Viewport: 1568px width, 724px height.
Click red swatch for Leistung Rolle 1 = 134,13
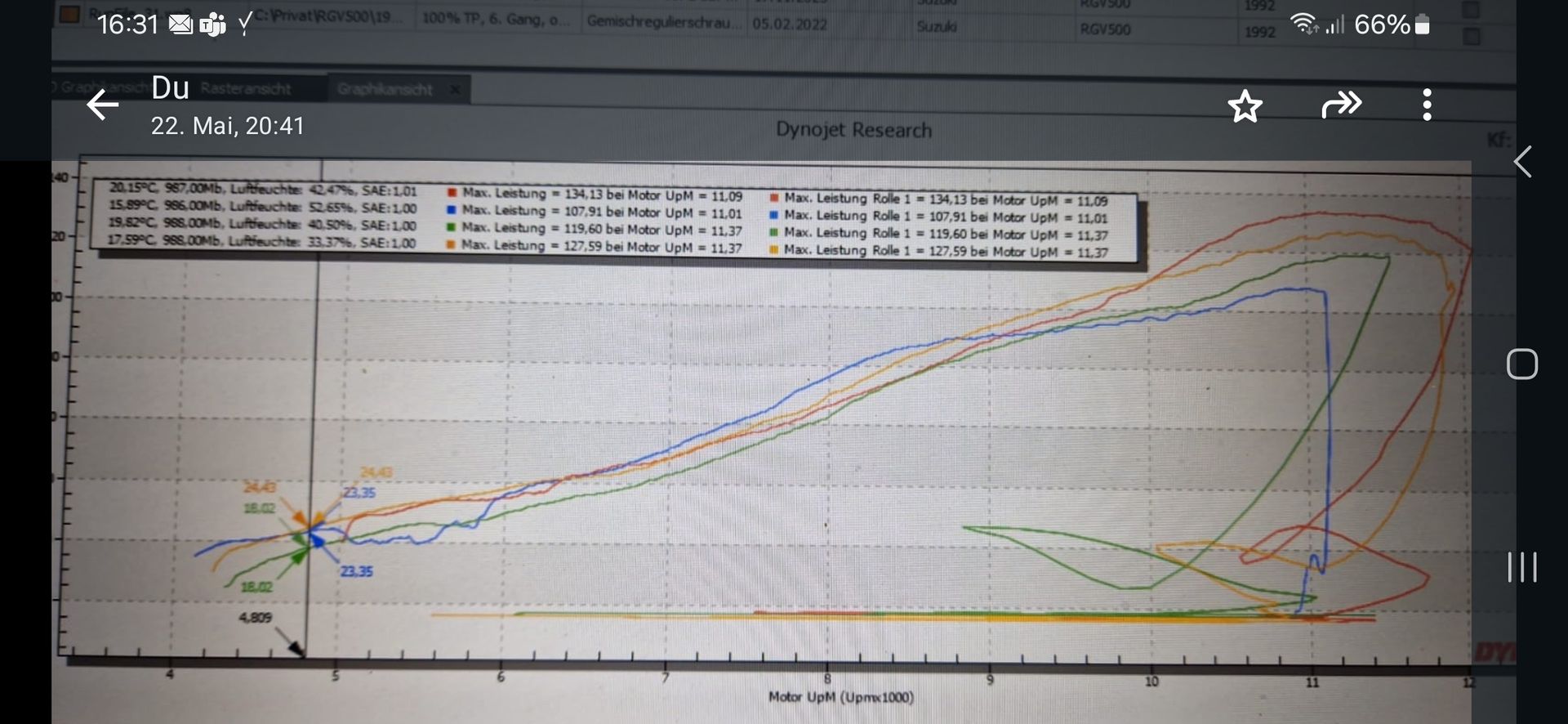click(x=773, y=198)
